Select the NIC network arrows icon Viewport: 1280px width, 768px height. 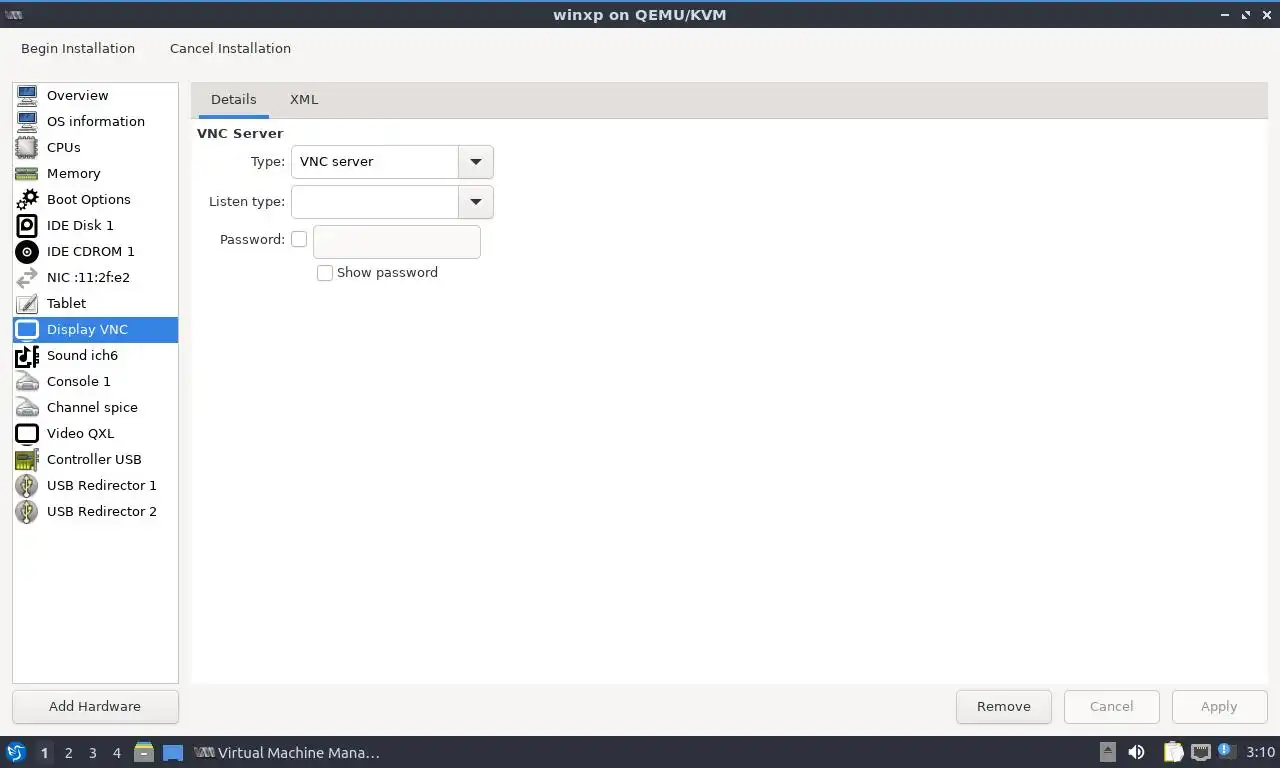27,277
